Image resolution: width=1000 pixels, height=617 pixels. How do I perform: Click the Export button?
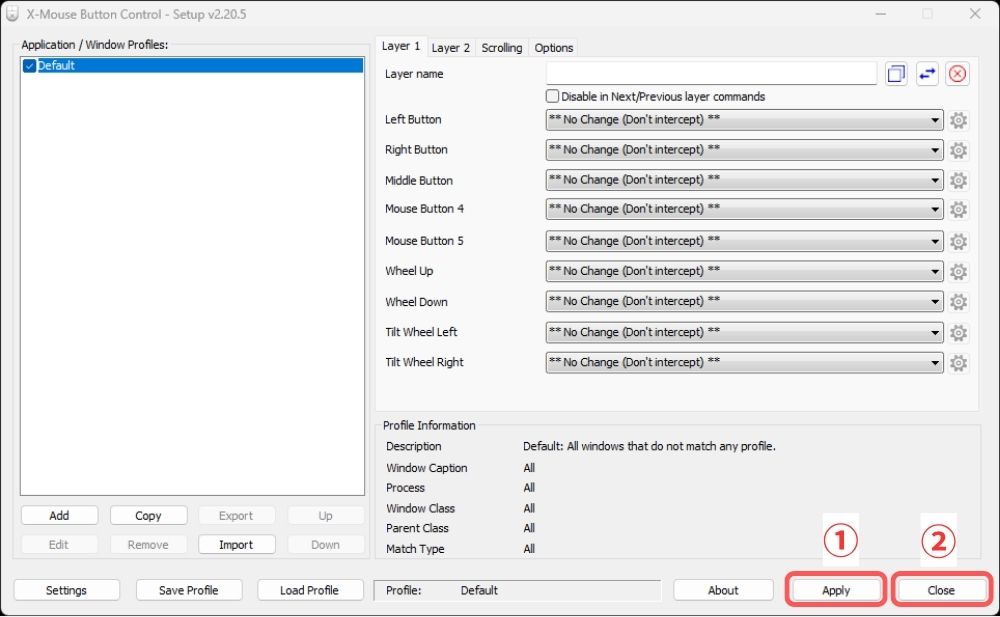[236, 516]
